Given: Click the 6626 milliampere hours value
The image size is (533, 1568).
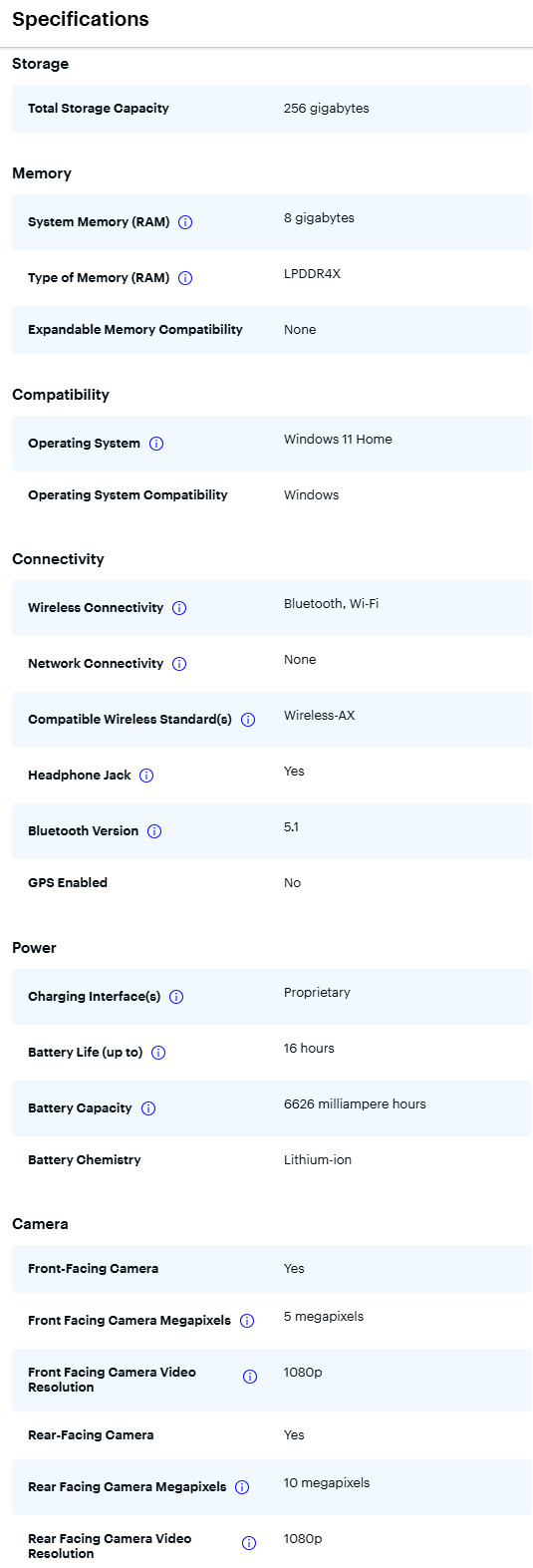Looking at the screenshot, I should coord(355,1104).
